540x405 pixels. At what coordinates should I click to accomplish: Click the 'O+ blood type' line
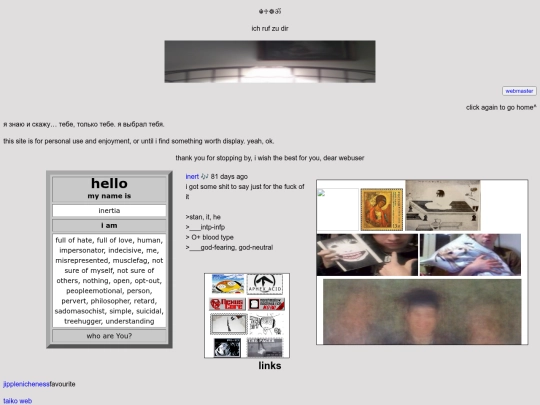[209, 237]
